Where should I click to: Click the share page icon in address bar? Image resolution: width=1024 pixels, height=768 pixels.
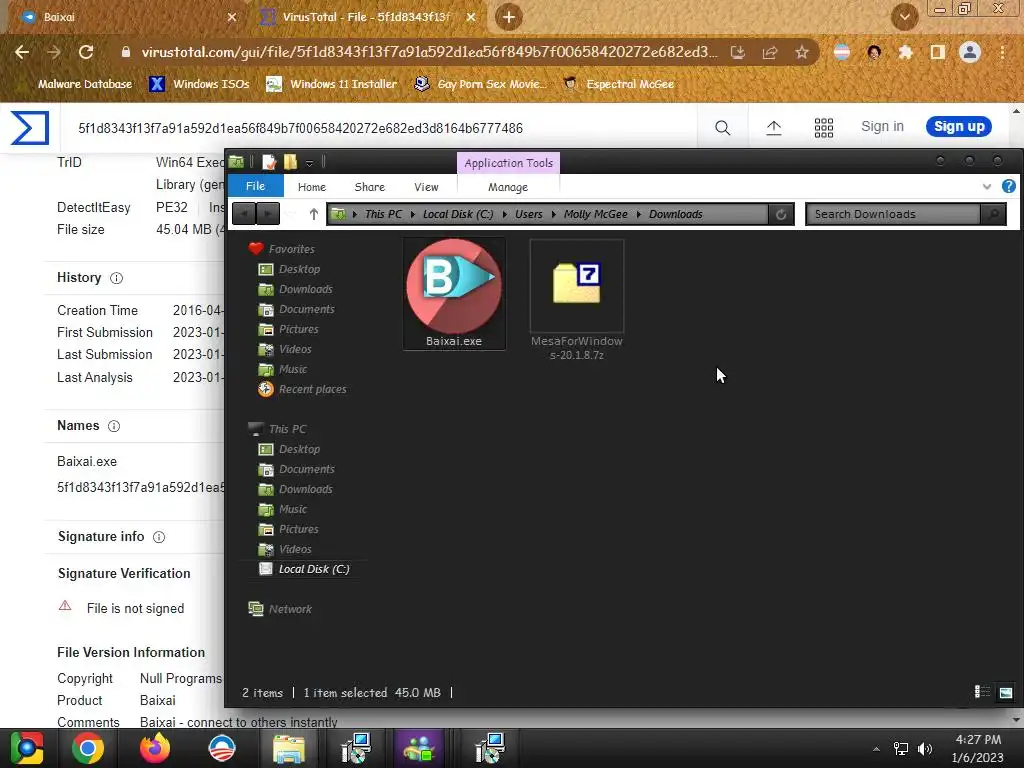point(770,52)
